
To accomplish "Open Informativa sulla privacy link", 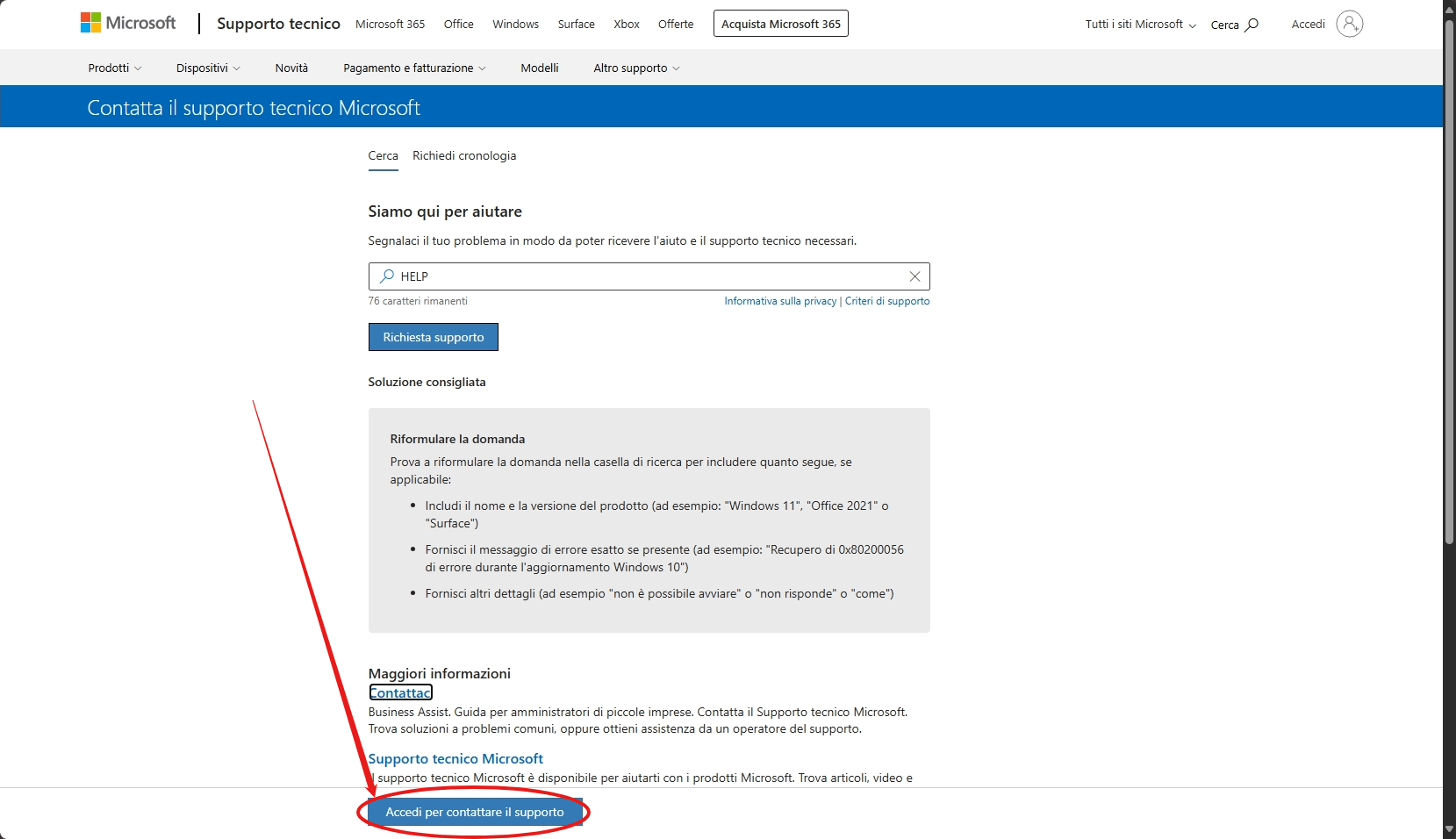I will click(780, 301).
